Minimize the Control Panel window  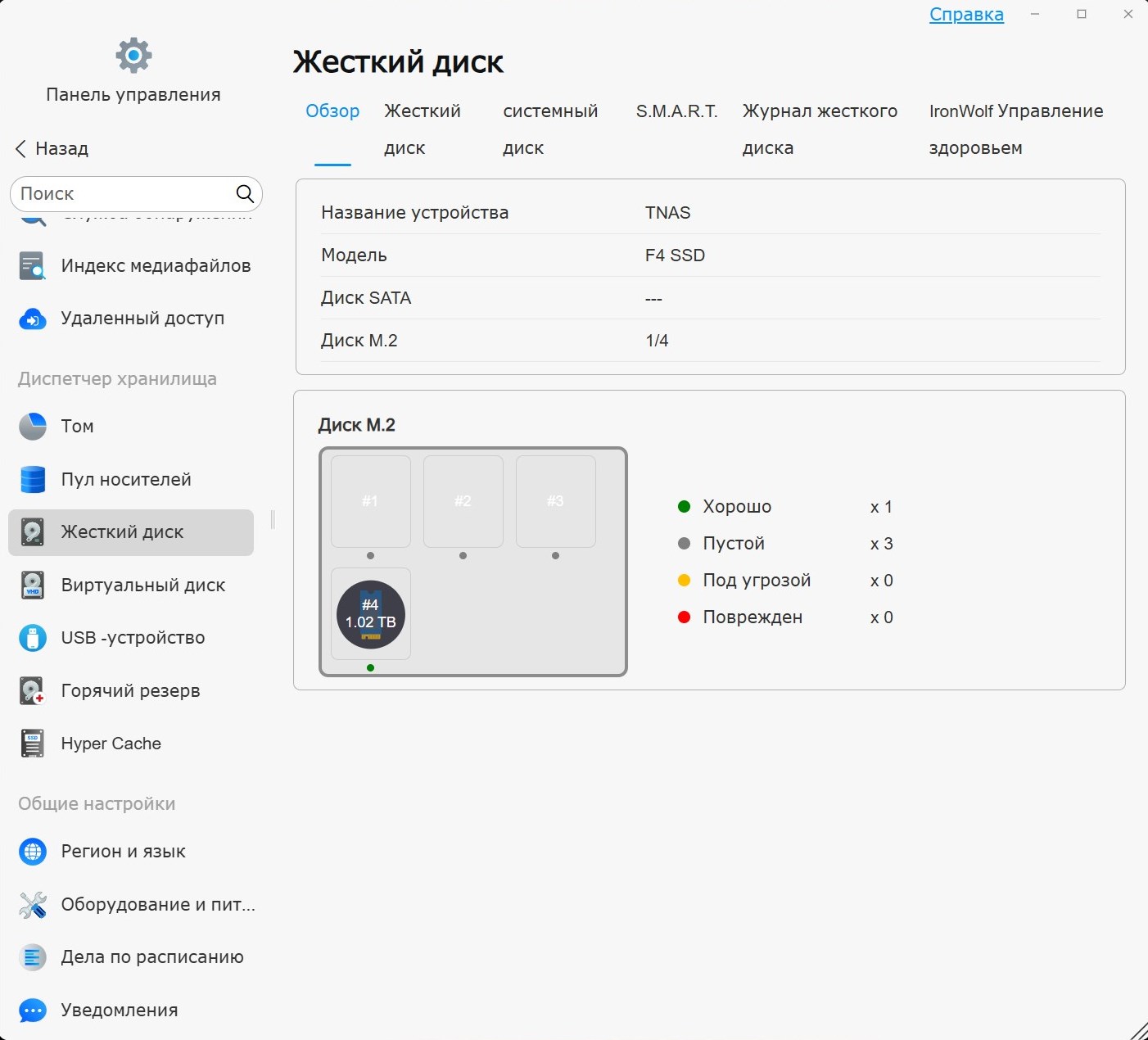pos(1035,14)
